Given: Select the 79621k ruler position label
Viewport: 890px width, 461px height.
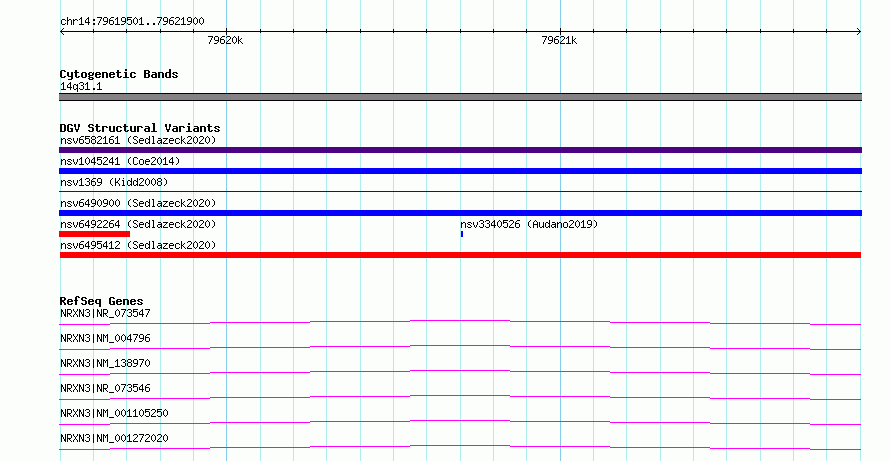Looking at the screenshot, I should coord(559,40).
